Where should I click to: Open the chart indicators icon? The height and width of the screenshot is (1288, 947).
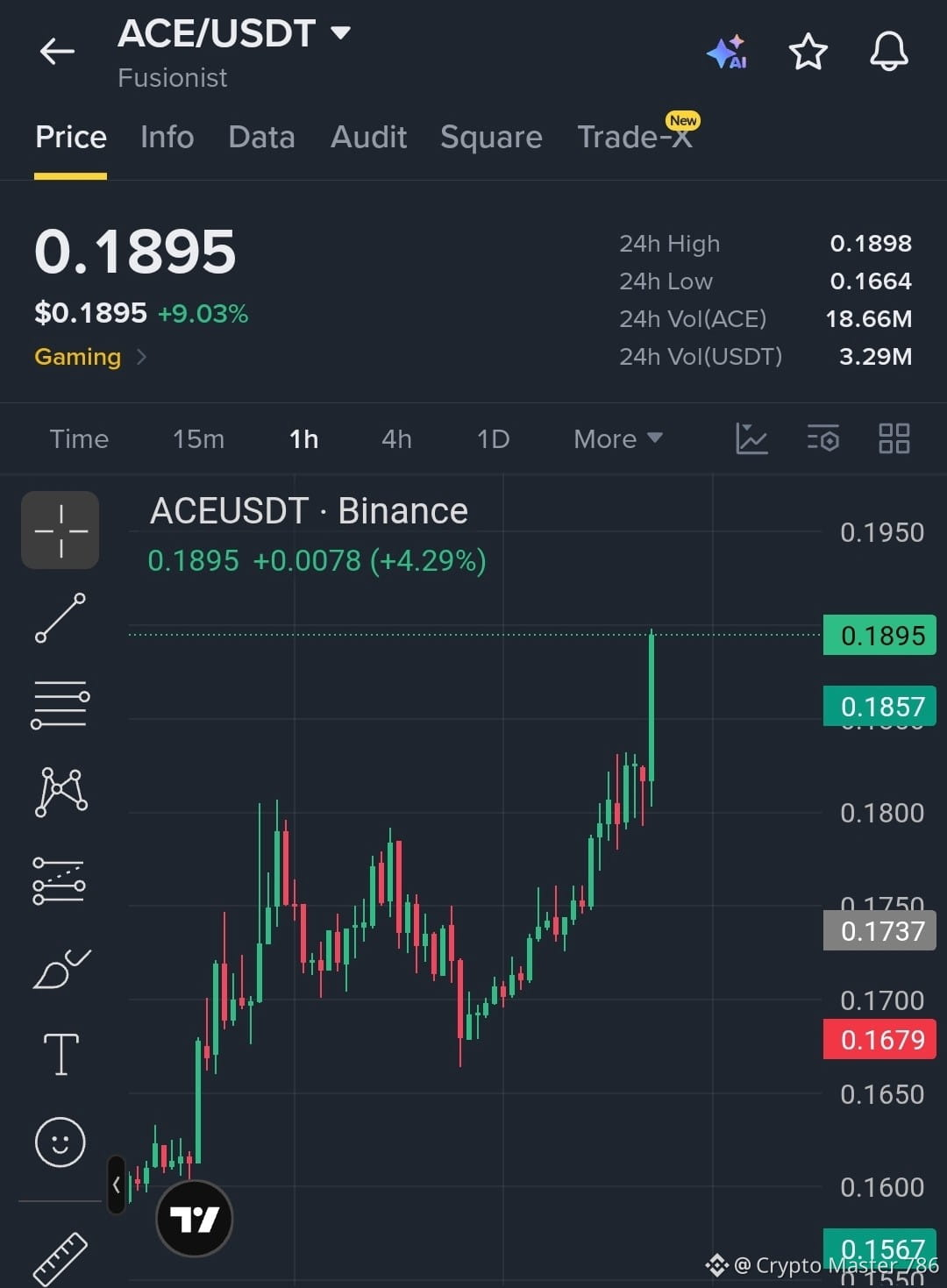tap(751, 438)
